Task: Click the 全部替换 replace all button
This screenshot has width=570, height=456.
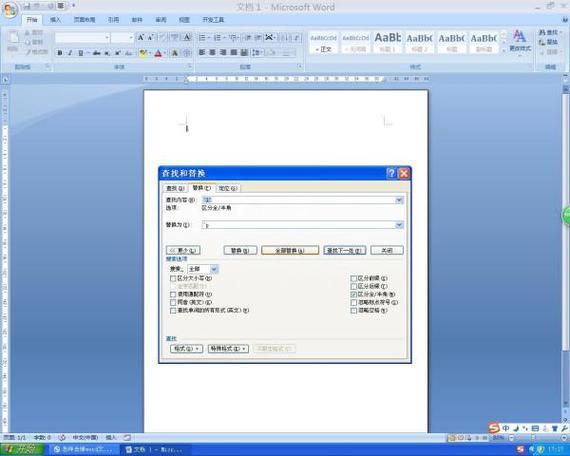Action: click(x=290, y=251)
